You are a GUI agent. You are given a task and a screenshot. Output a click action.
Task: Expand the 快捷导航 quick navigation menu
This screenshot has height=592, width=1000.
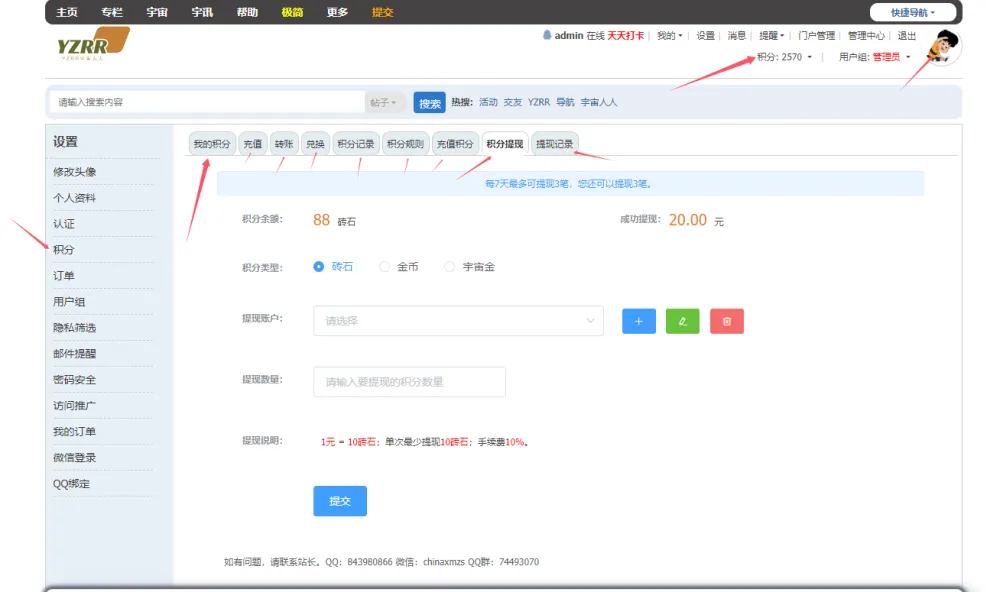[x=911, y=11]
